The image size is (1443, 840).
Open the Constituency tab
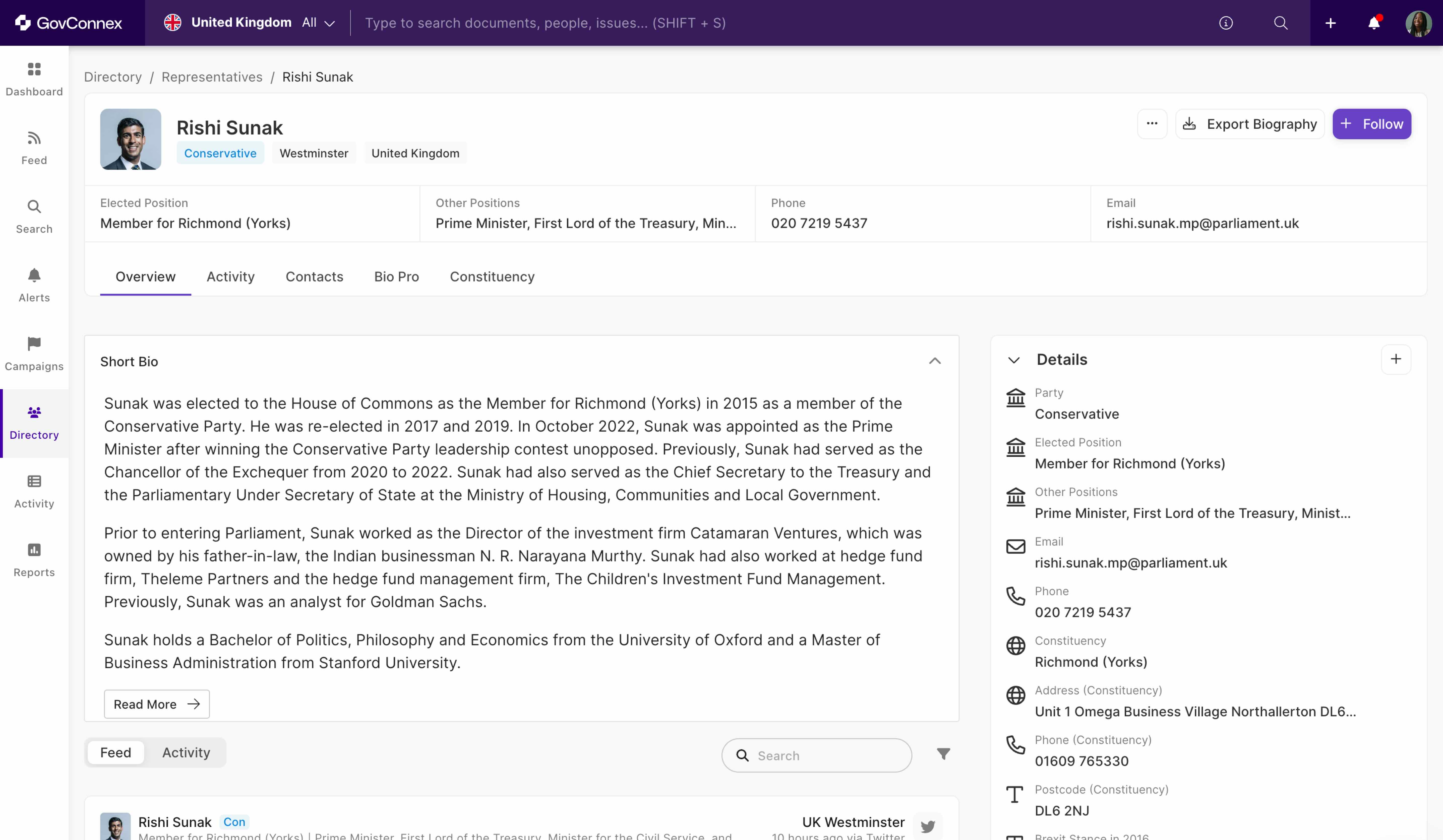(491, 276)
